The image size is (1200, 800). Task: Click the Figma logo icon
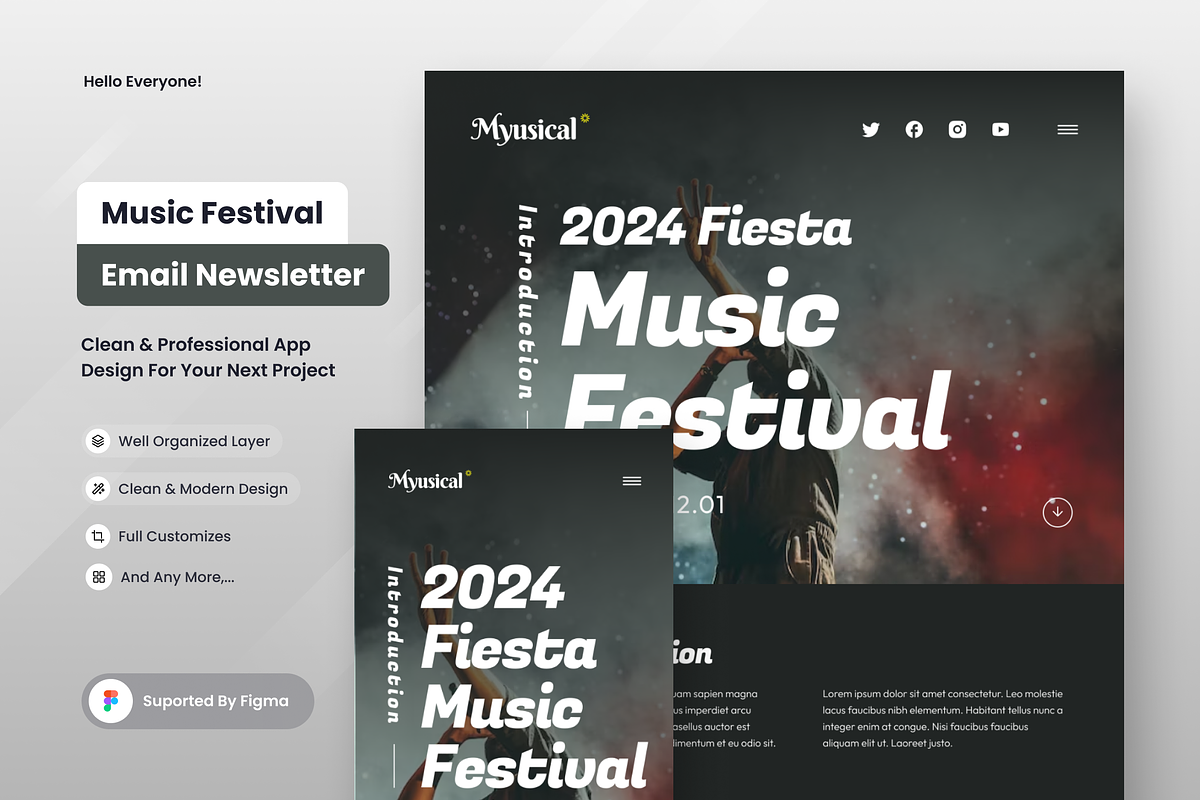(111, 701)
